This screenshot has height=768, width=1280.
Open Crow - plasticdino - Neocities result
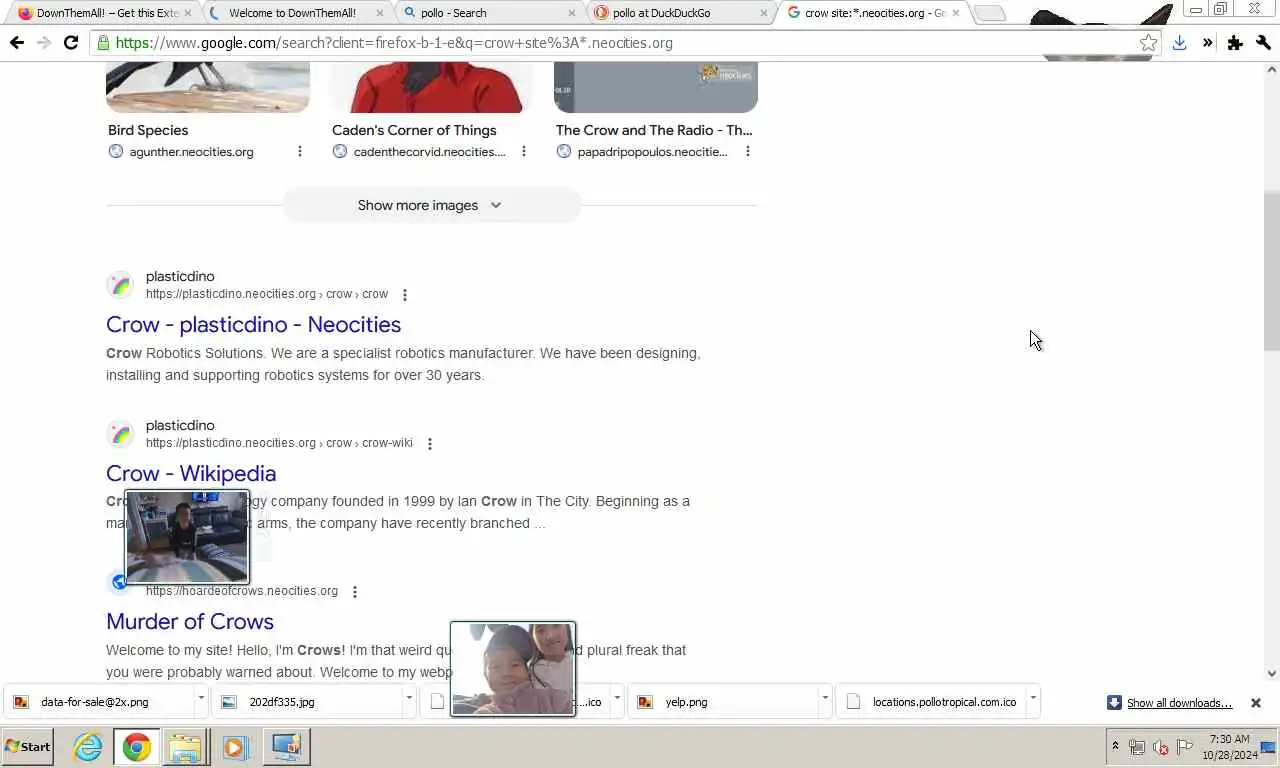(x=253, y=324)
